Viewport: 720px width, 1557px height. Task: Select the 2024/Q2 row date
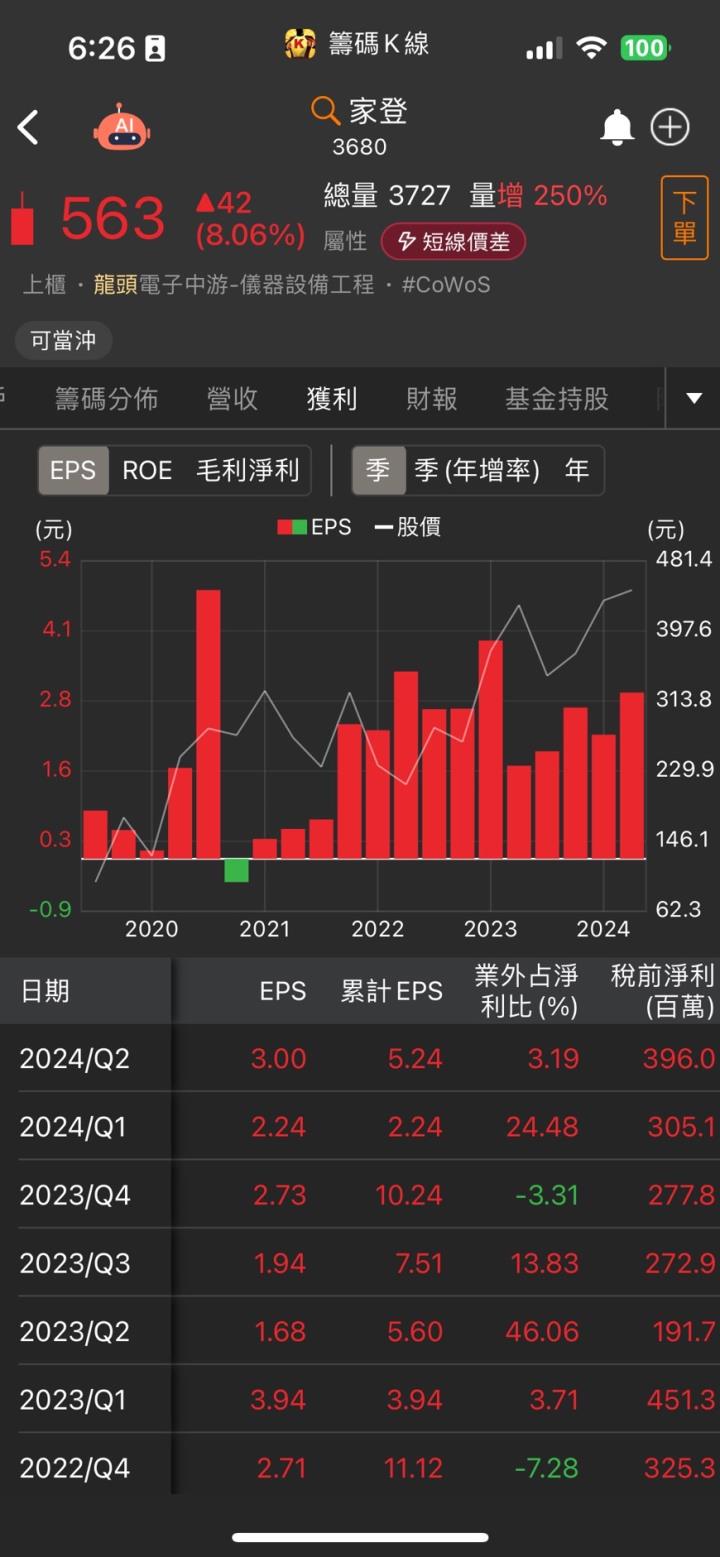(x=75, y=1059)
